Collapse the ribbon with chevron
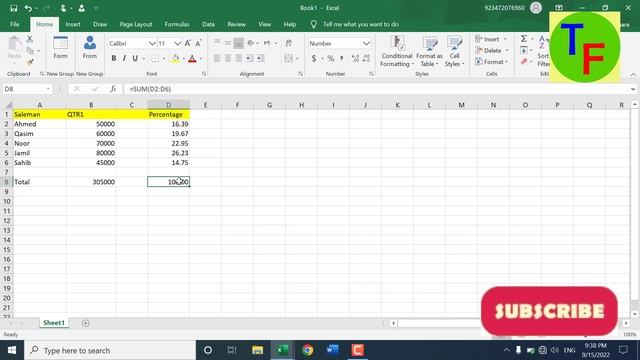The width and height of the screenshot is (640, 360). tap(633, 74)
